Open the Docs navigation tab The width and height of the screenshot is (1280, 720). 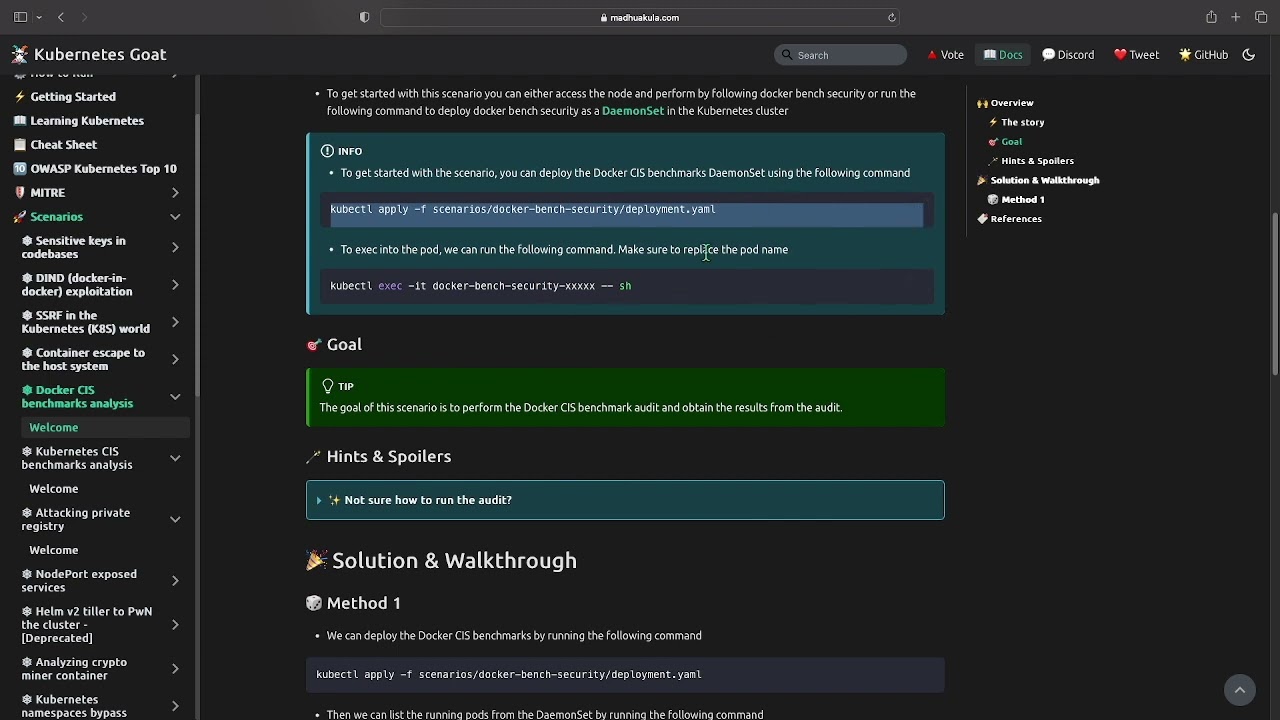pos(1003,55)
